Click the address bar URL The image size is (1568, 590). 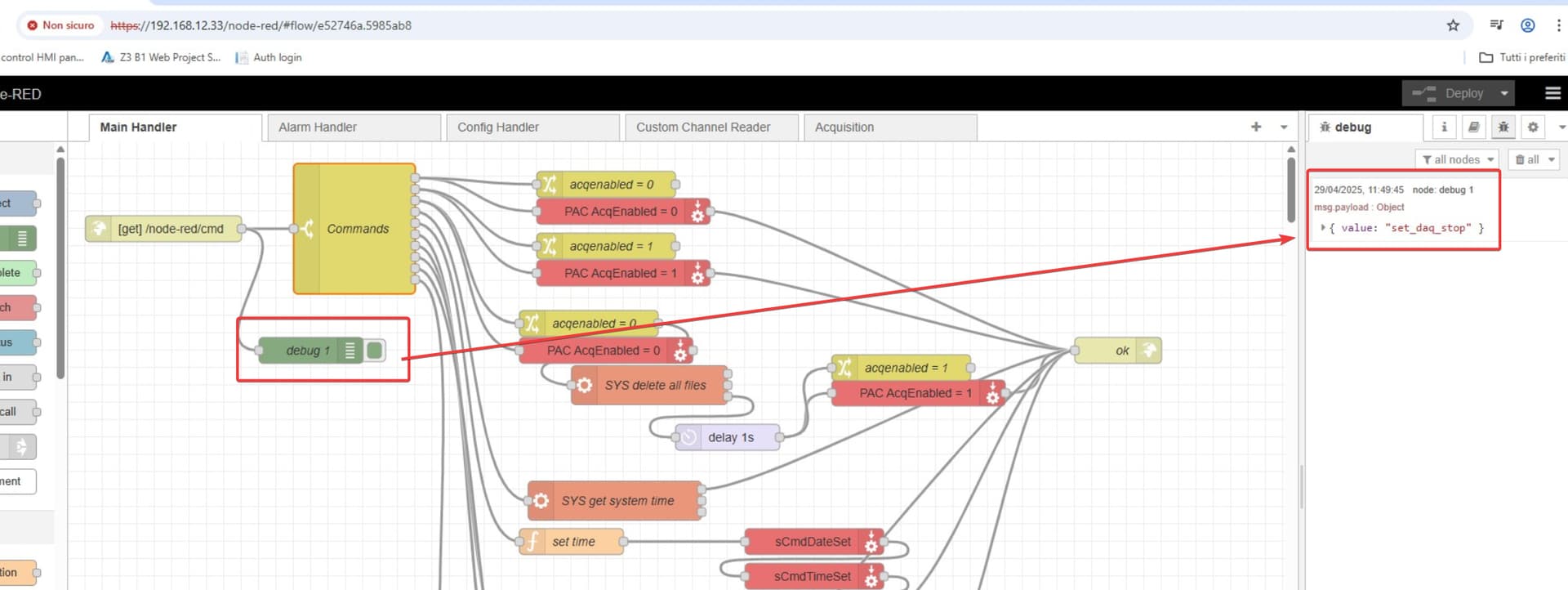(261, 25)
